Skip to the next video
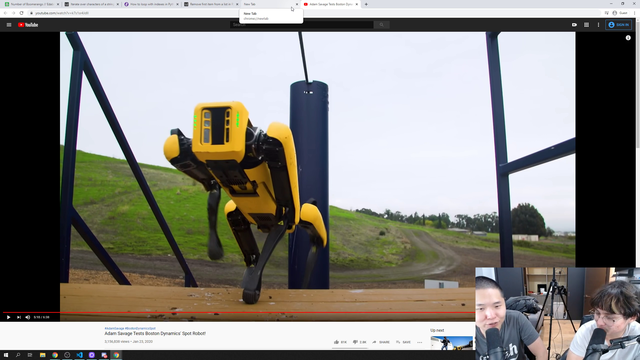This screenshot has width=640, height=360. 18,317
